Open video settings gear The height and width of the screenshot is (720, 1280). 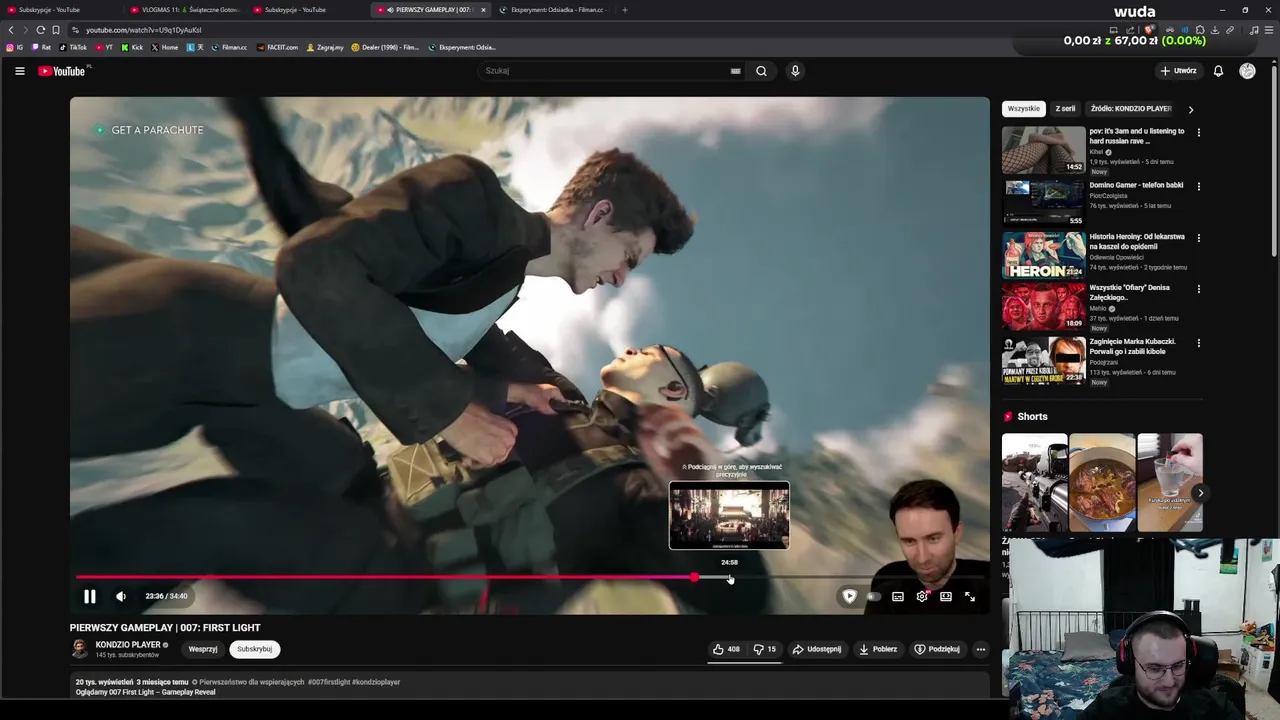(x=922, y=596)
